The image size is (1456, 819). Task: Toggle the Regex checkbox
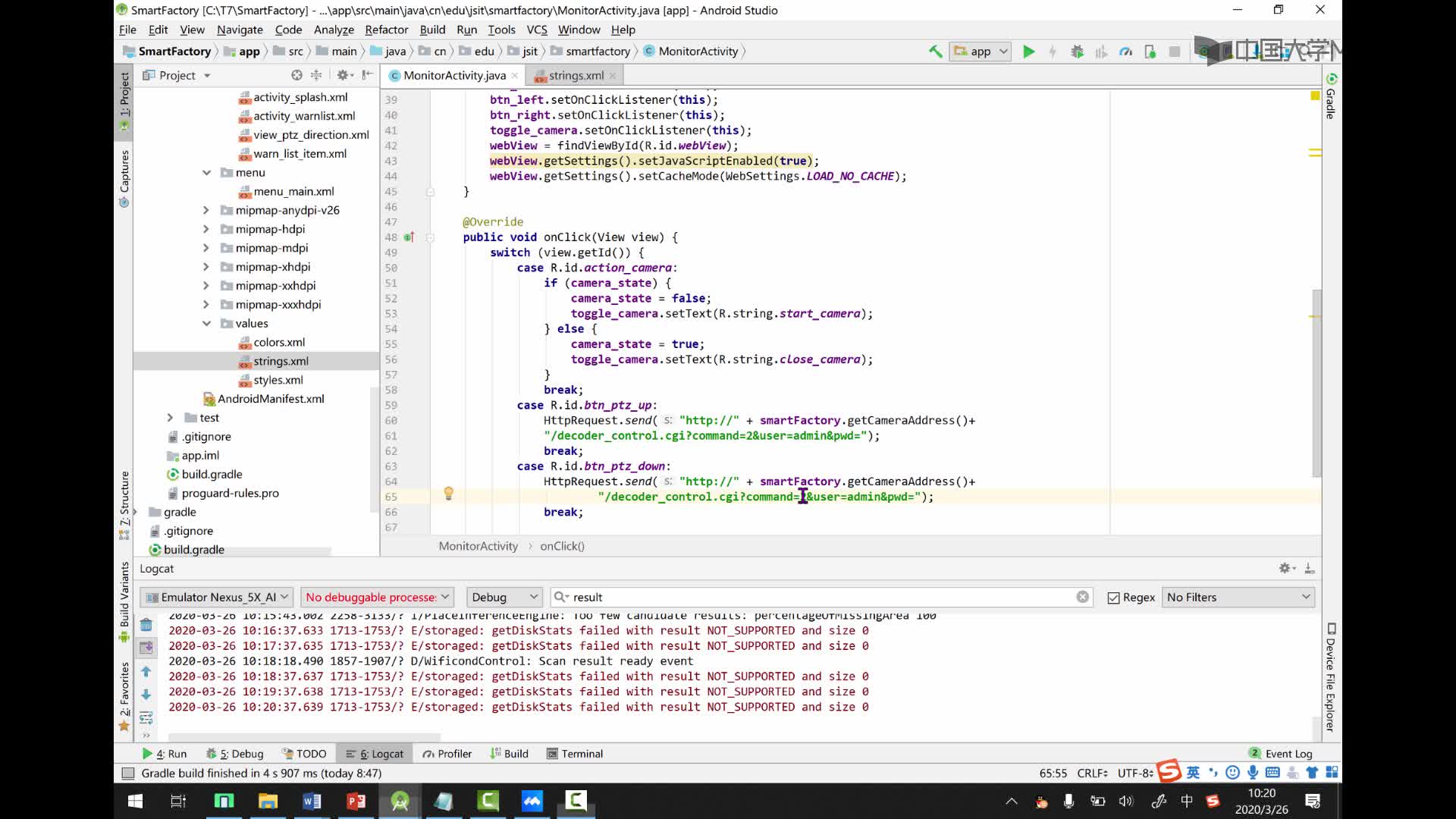tap(1113, 598)
